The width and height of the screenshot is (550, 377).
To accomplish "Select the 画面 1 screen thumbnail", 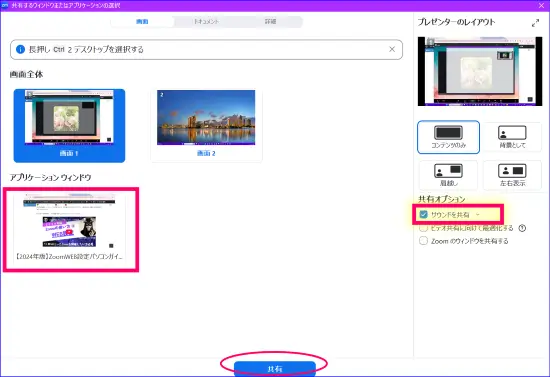I will click(69, 126).
